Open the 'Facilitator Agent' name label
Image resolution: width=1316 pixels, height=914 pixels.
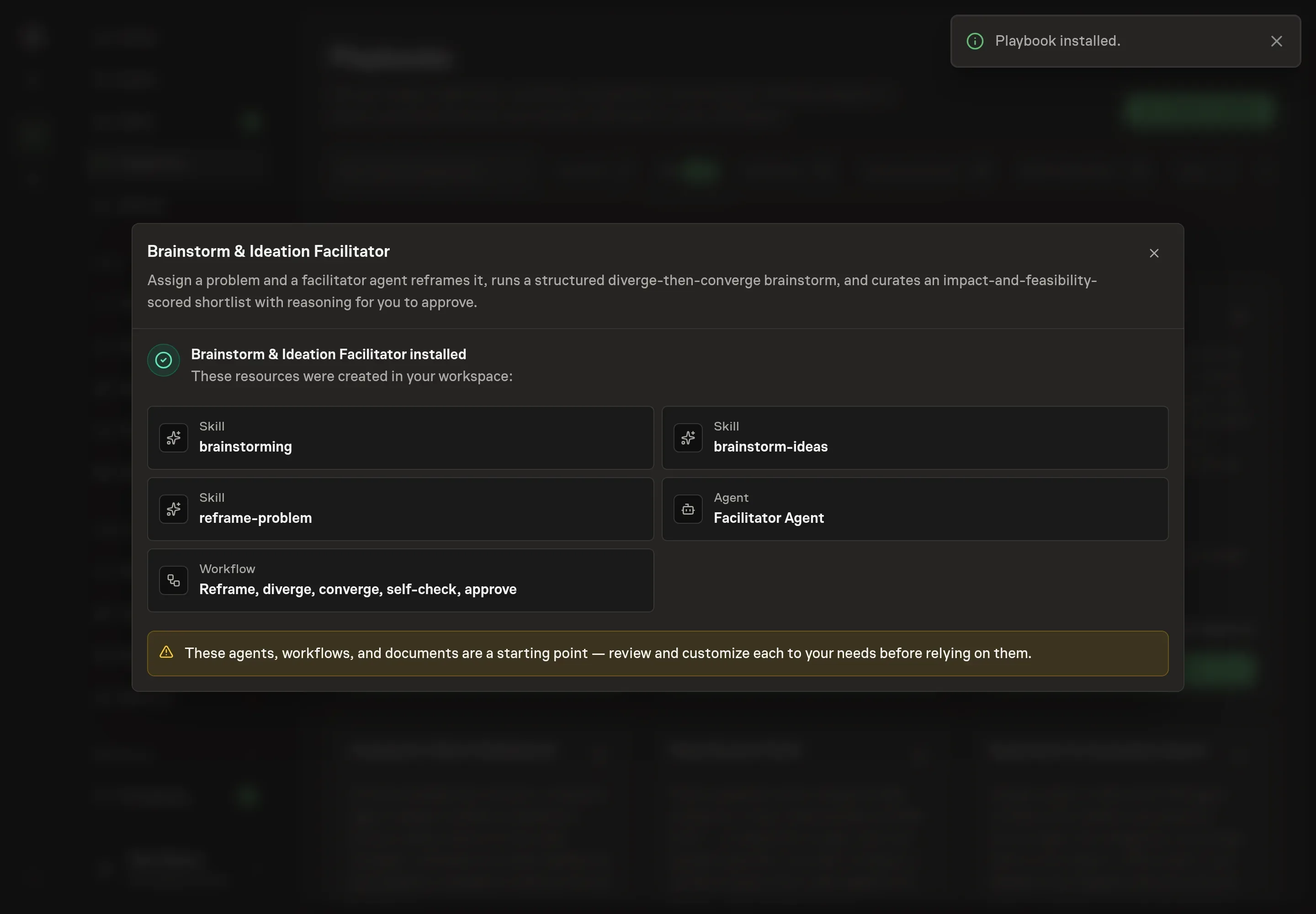tap(769, 518)
